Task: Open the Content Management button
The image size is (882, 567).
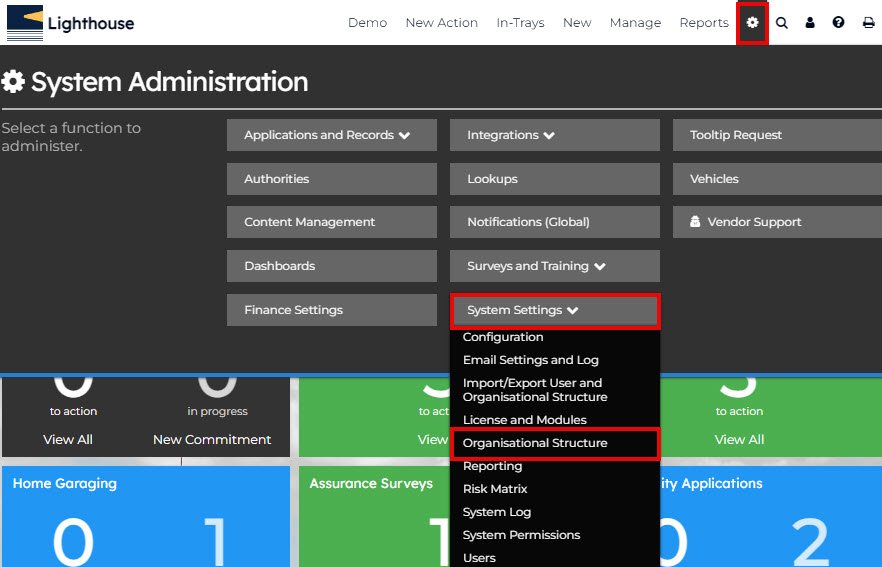Action: [x=331, y=222]
